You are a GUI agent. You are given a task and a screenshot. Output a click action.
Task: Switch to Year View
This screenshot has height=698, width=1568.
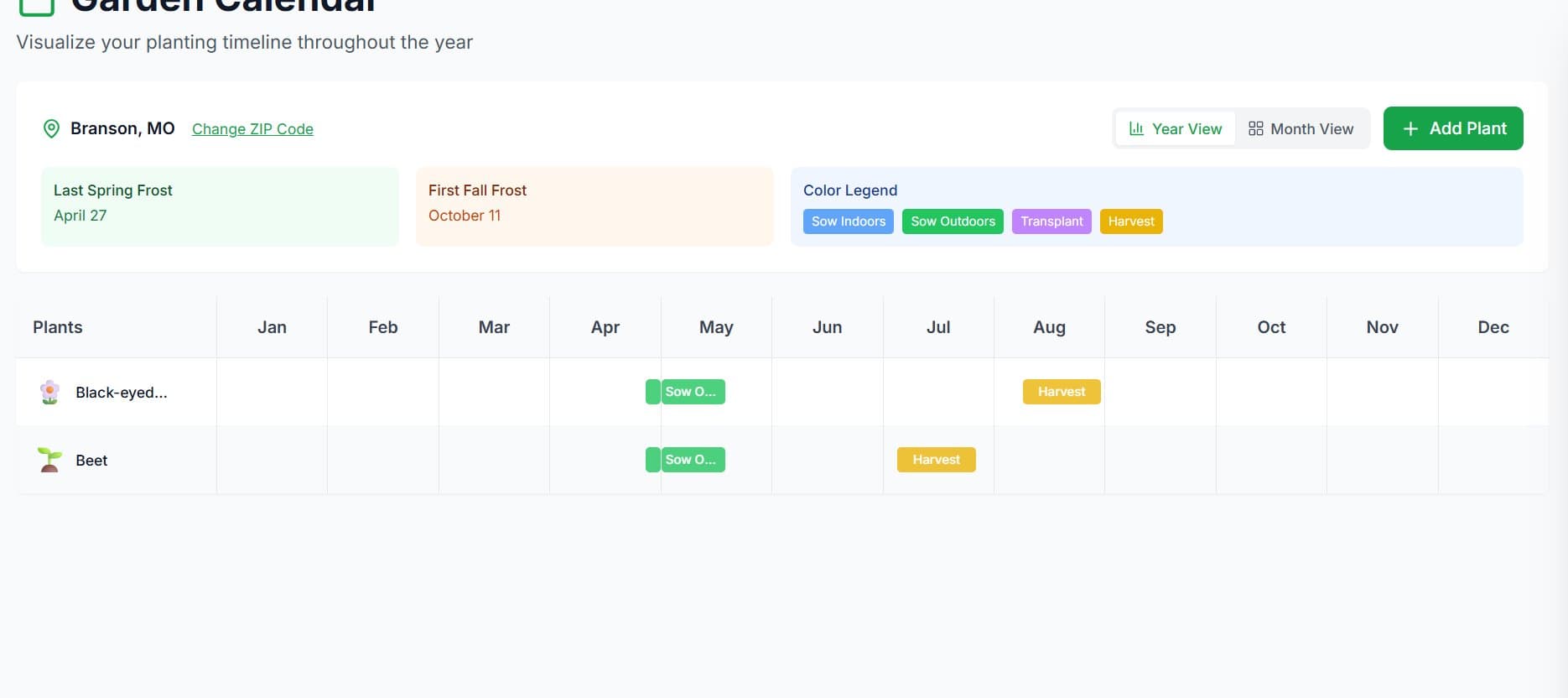coord(1176,128)
